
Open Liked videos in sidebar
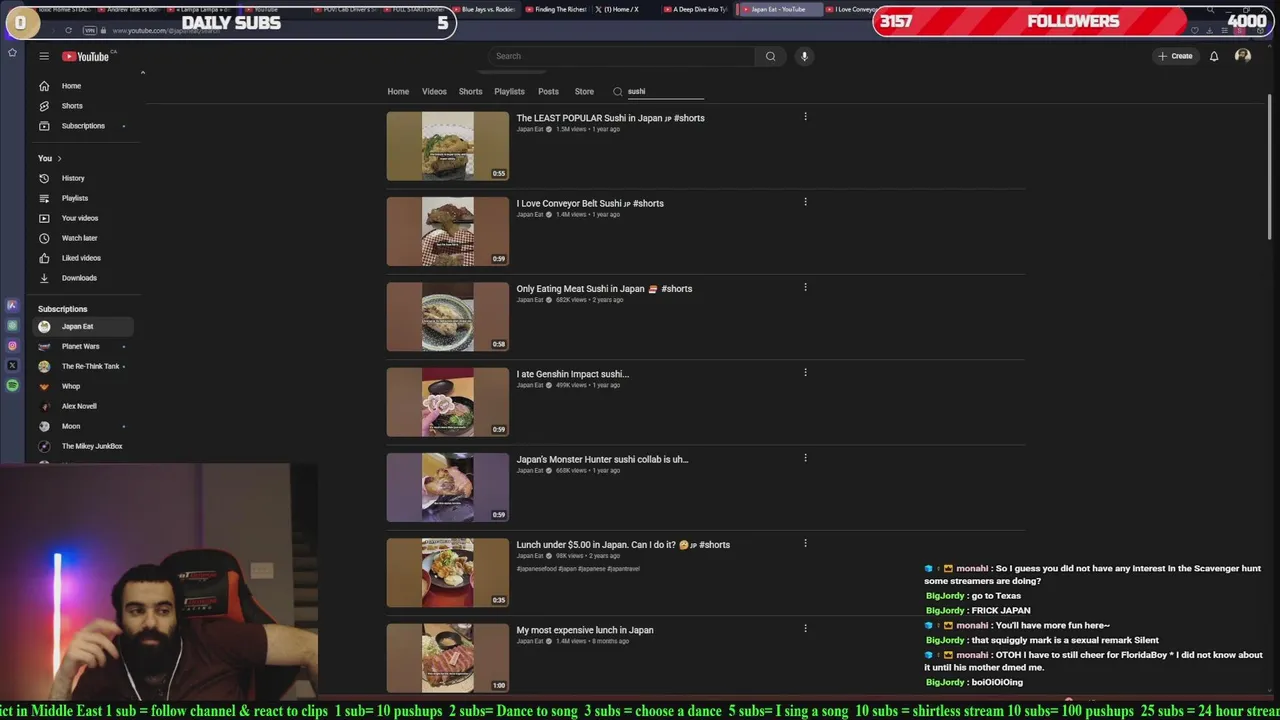click(x=81, y=258)
